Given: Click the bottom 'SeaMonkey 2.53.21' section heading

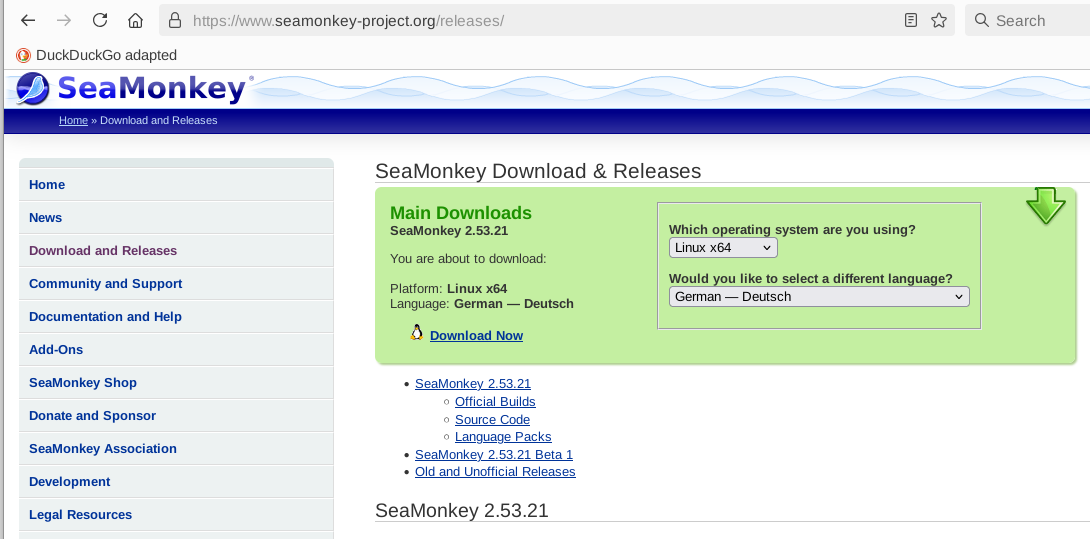Looking at the screenshot, I should 462,510.
